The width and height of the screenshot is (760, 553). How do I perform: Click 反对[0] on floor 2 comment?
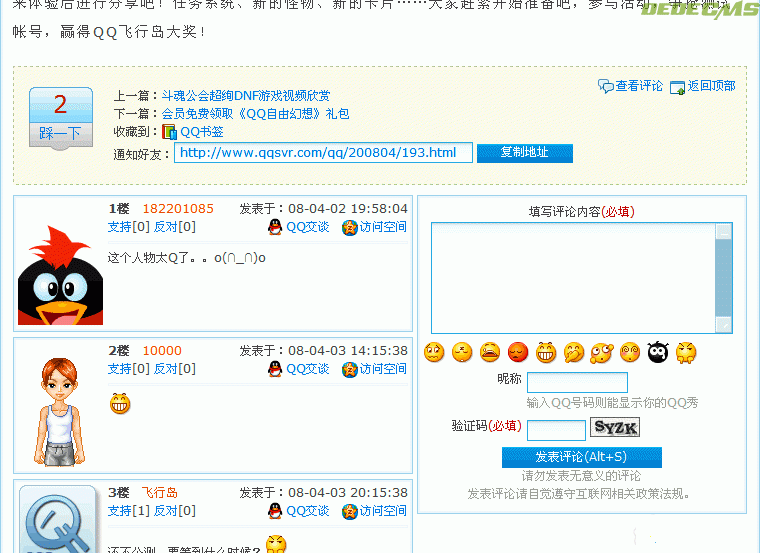(174, 369)
